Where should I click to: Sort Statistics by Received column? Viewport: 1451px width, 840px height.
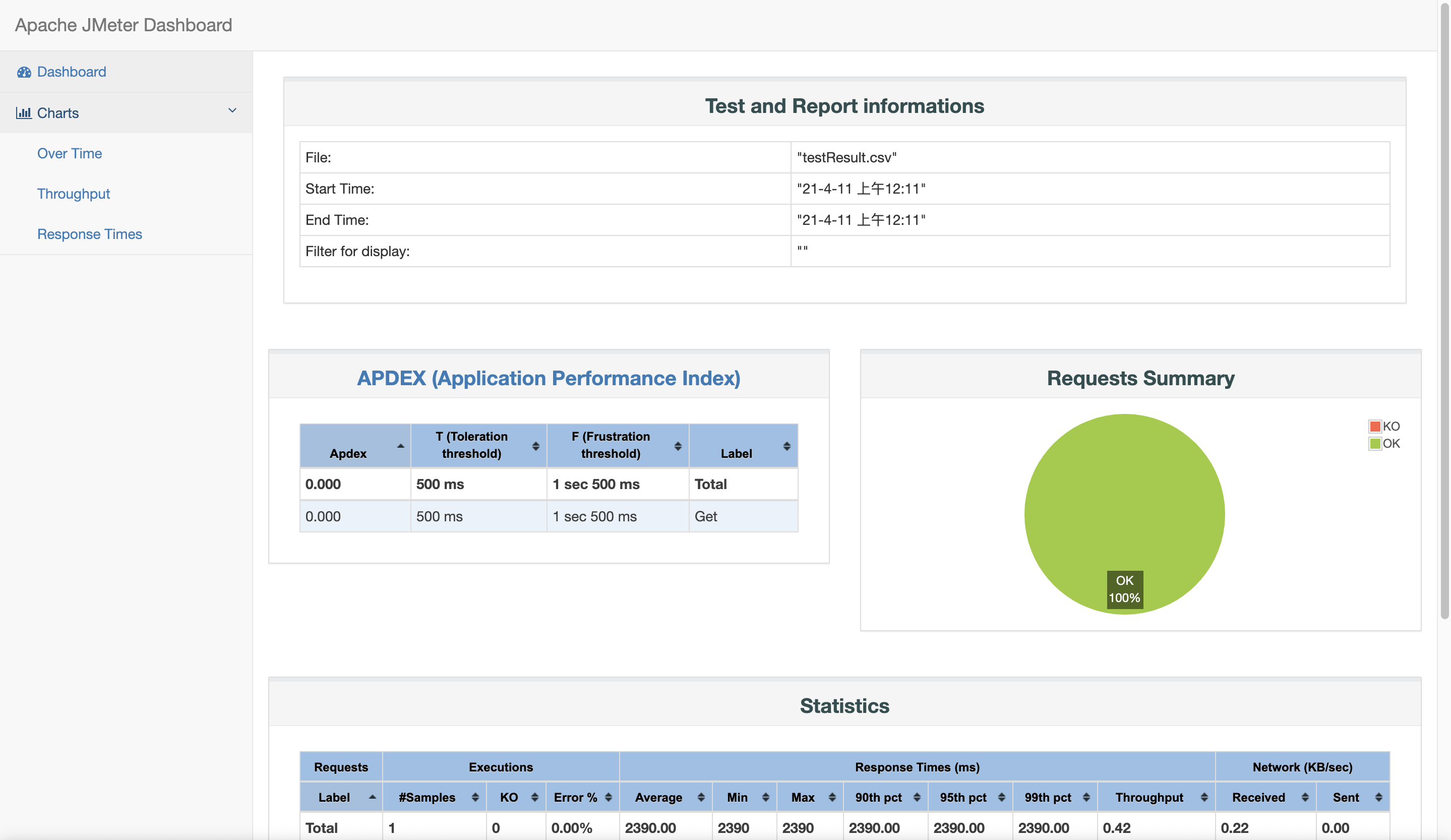(1265, 798)
